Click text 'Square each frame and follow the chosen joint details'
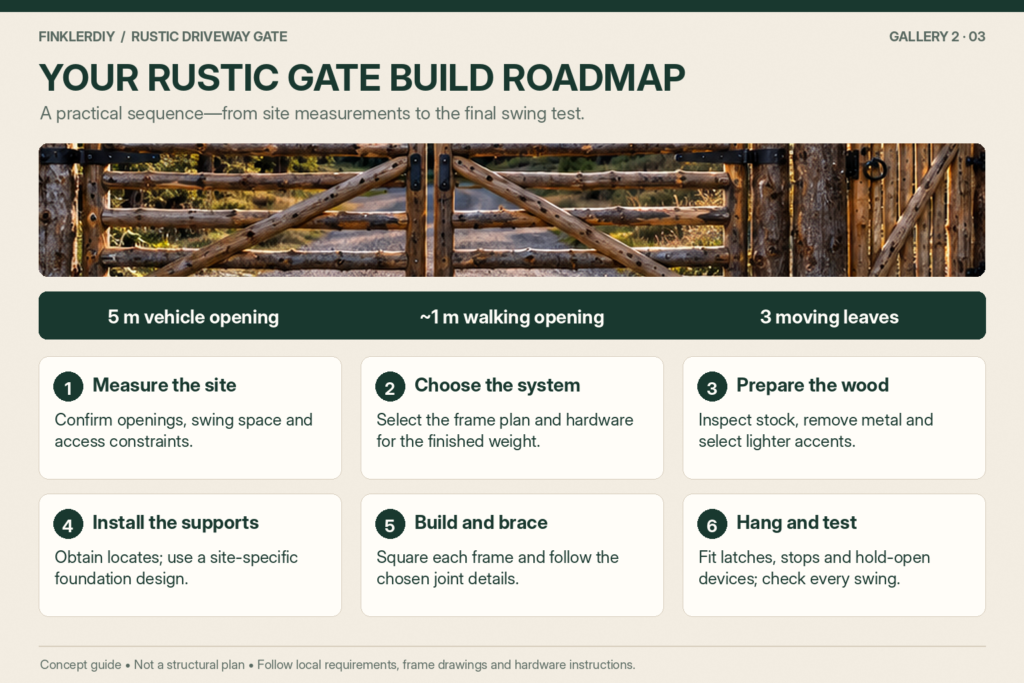This screenshot has height=683, width=1024. pos(498,568)
